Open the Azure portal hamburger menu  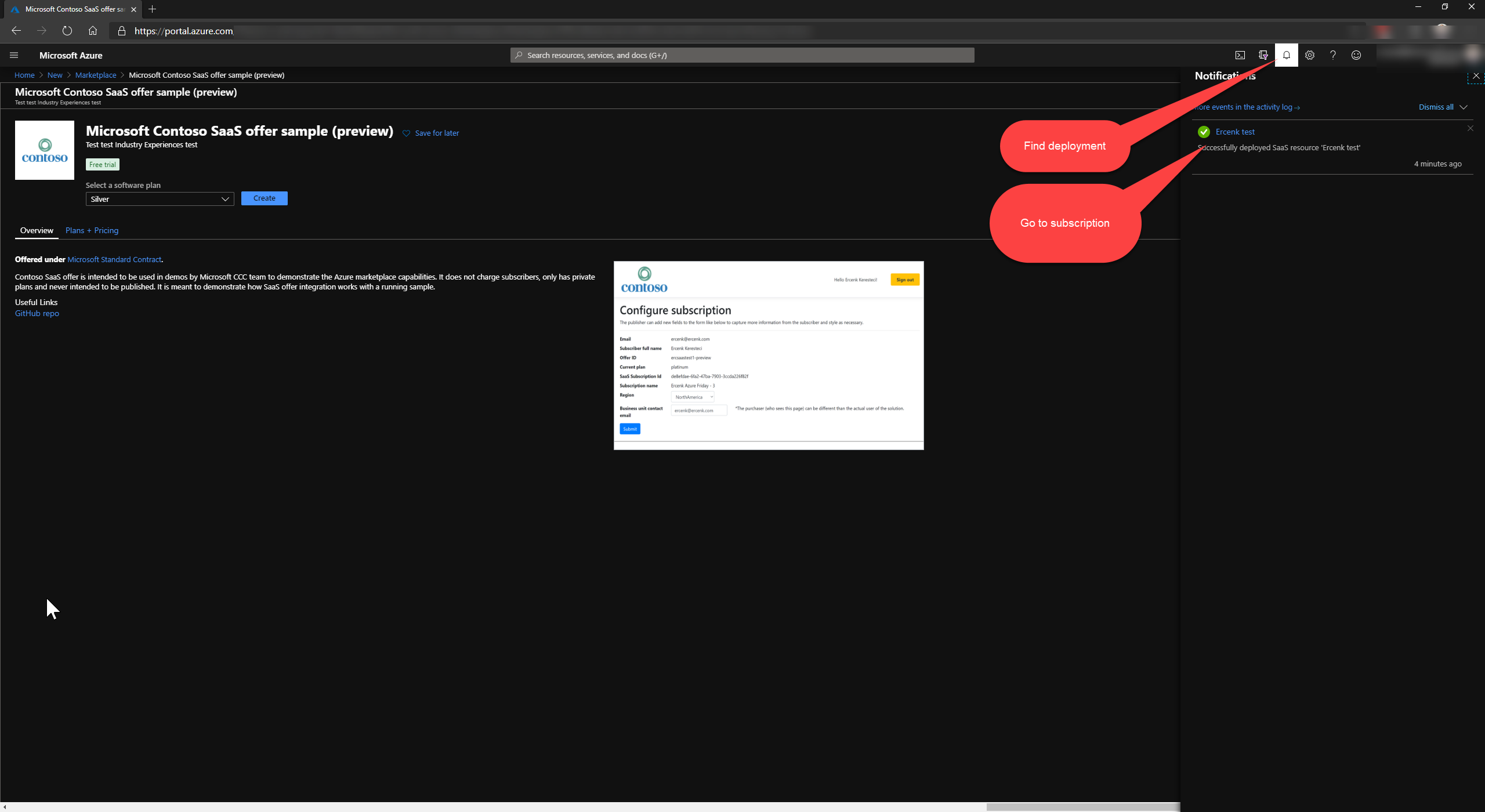(x=14, y=55)
